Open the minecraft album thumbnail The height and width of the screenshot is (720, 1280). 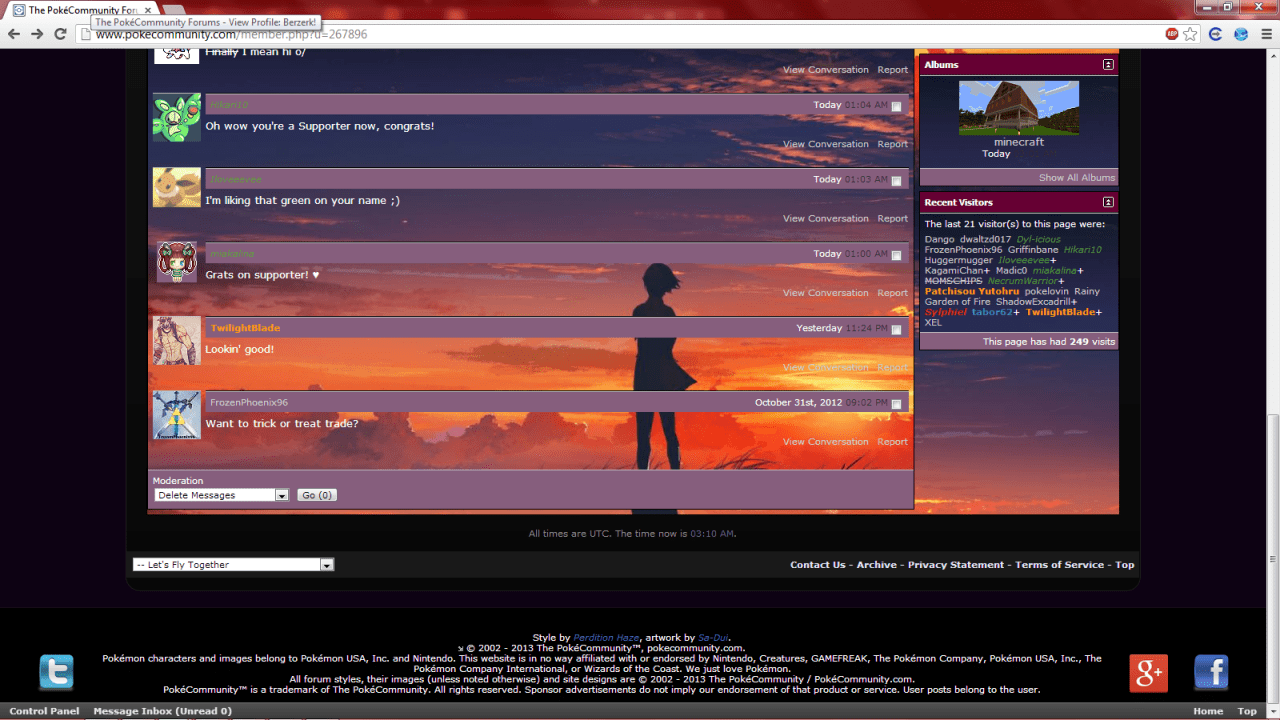point(1019,108)
